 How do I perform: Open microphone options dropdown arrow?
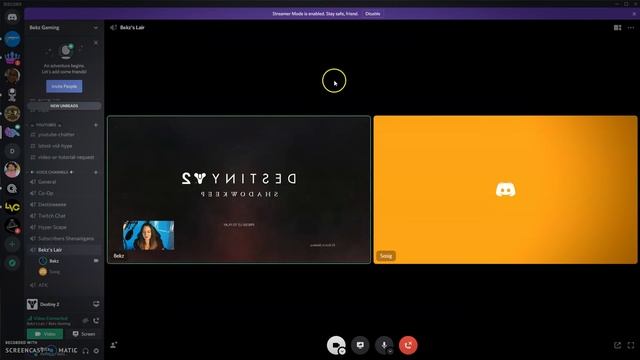tap(390, 351)
